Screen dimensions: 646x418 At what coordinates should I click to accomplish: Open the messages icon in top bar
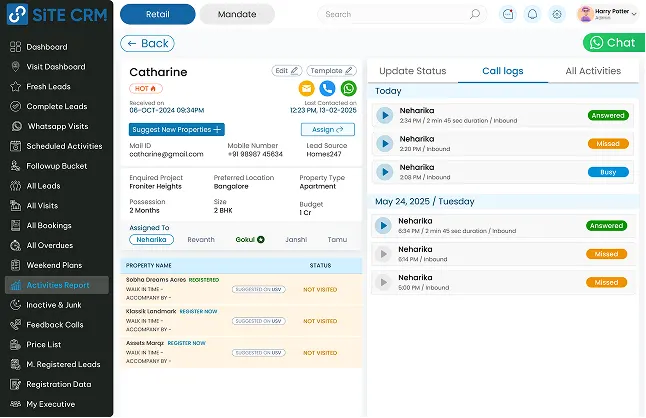point(508,14)
